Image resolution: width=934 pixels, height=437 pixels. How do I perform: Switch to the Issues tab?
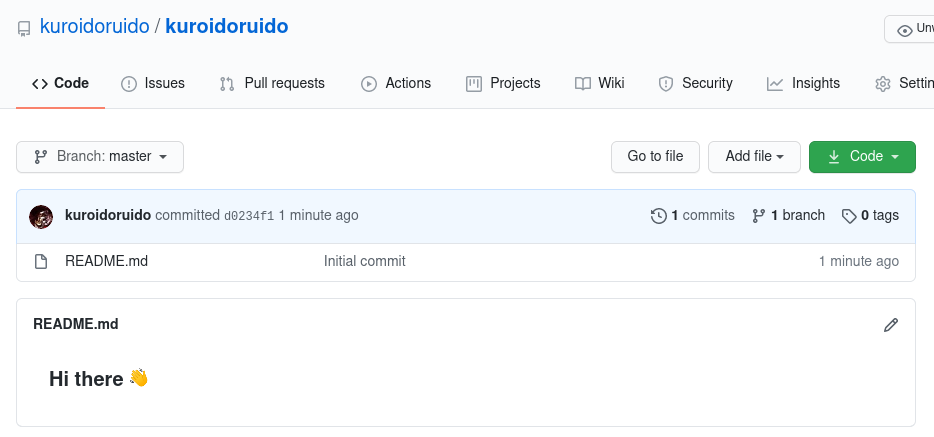(153, 84)
